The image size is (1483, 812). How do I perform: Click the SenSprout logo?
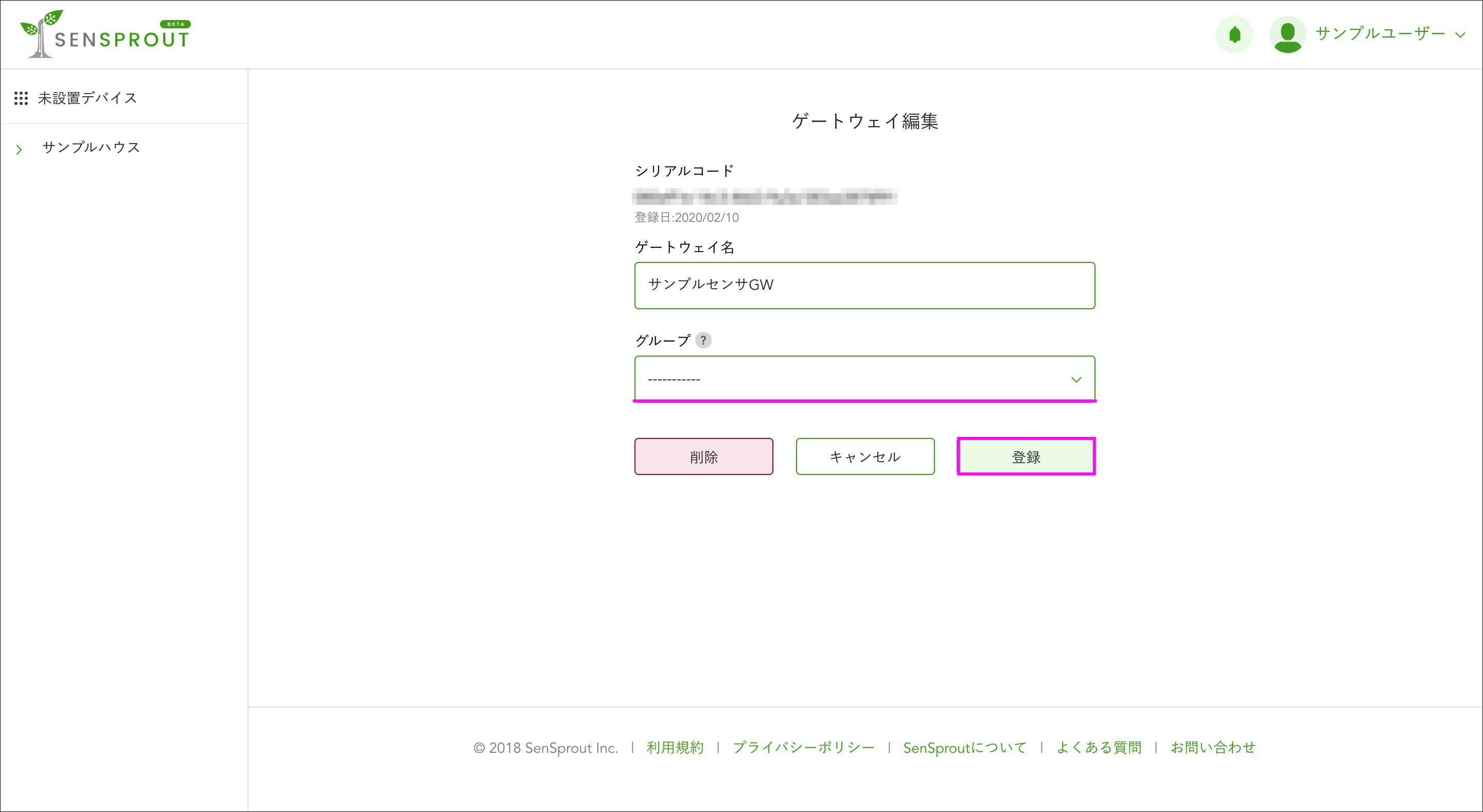105,34
